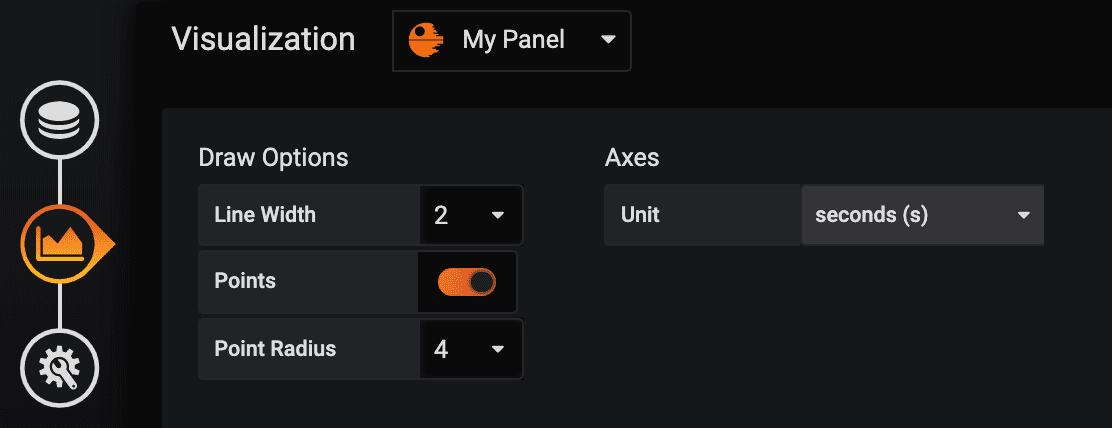
Task: Click the Death Star panel icon
Action: [427, 41]
